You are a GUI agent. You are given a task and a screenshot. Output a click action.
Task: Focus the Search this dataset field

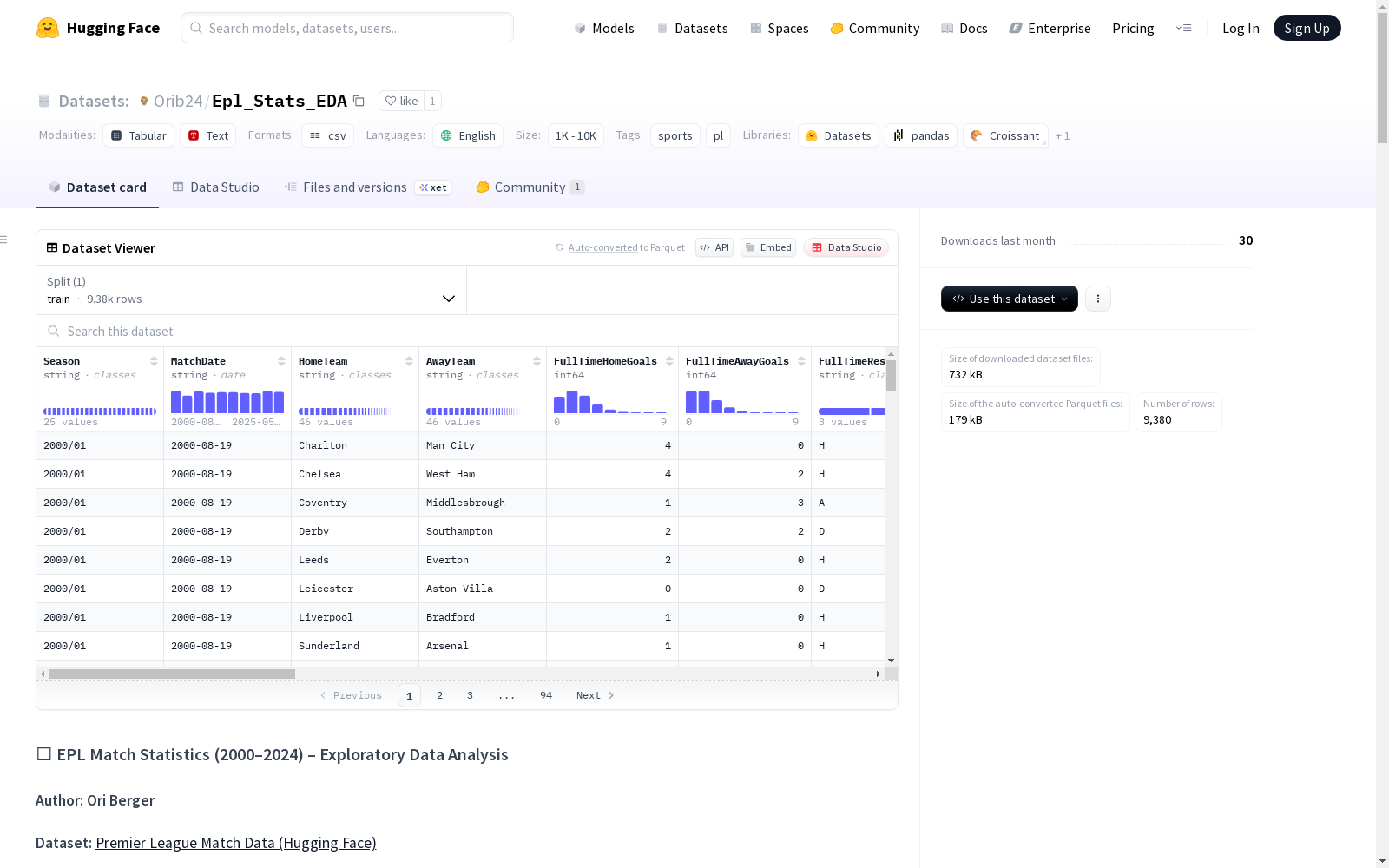click(467, 331)
